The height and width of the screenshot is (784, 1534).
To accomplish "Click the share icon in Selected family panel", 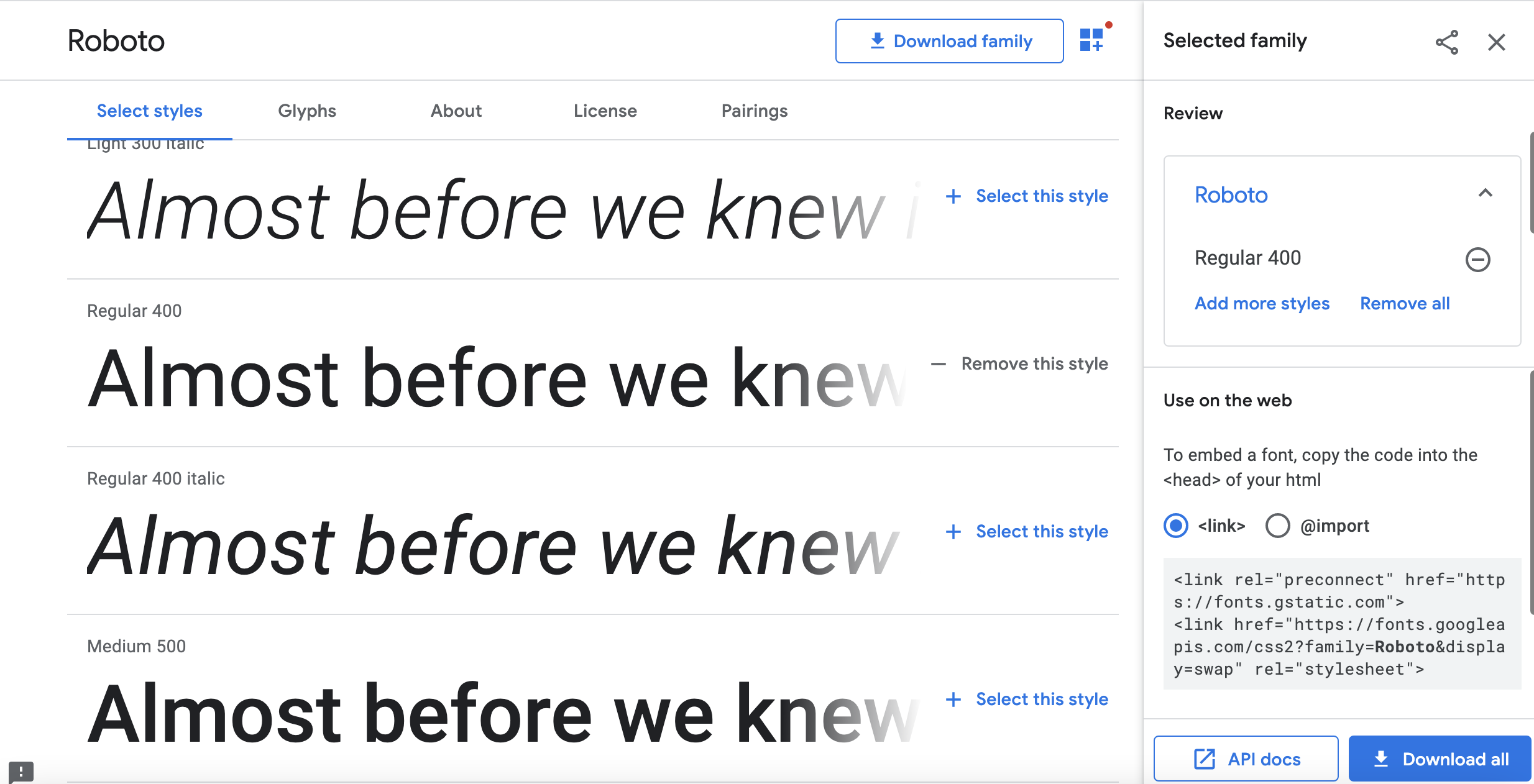I will (x=1447, y=42).
